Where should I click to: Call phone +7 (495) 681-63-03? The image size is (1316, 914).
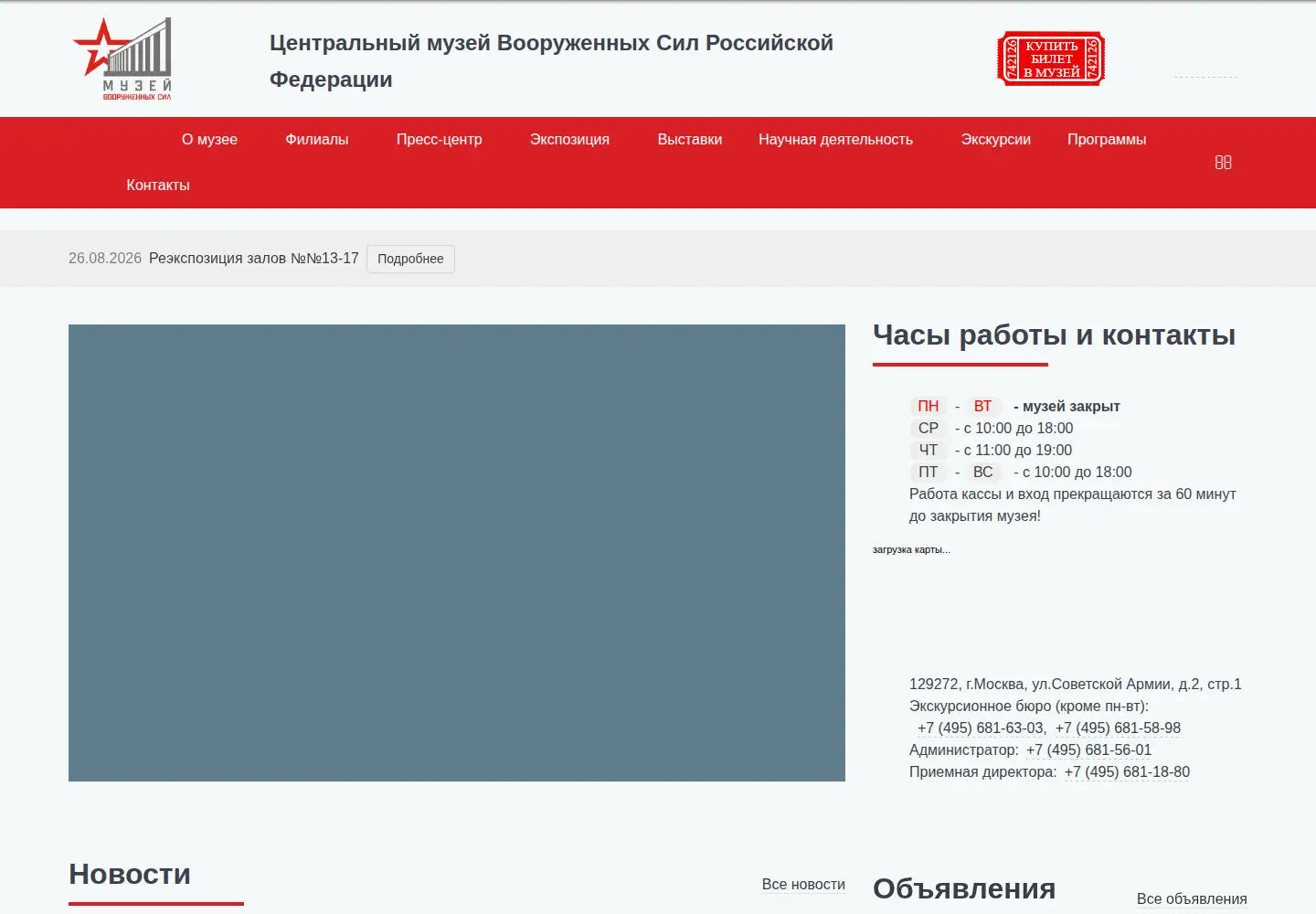tap(981, 728)
